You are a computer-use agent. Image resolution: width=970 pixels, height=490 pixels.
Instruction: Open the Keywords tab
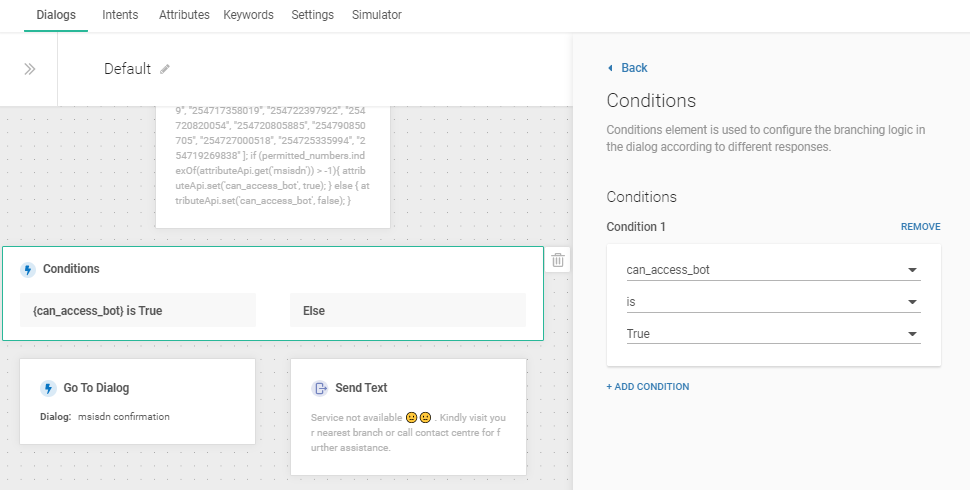tap(249, 15)
